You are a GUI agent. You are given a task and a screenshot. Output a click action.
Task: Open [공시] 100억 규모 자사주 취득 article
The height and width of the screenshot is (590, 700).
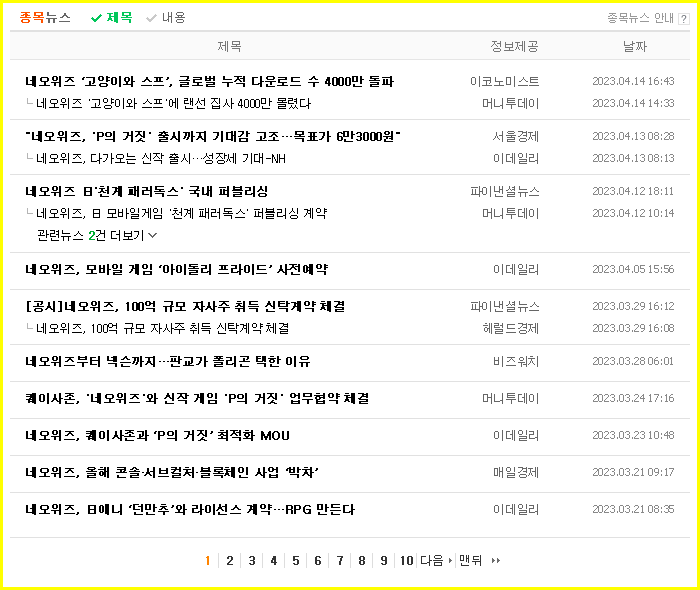(x=185, y=306)
